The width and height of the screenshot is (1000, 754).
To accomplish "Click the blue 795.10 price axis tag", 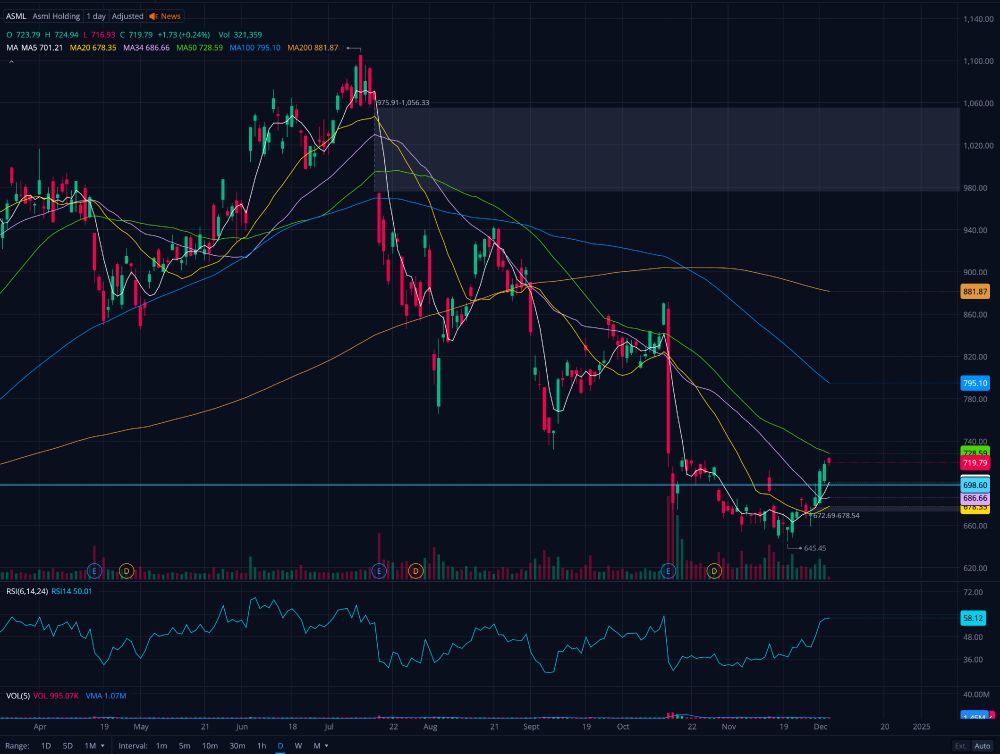I will coord(975,383).
